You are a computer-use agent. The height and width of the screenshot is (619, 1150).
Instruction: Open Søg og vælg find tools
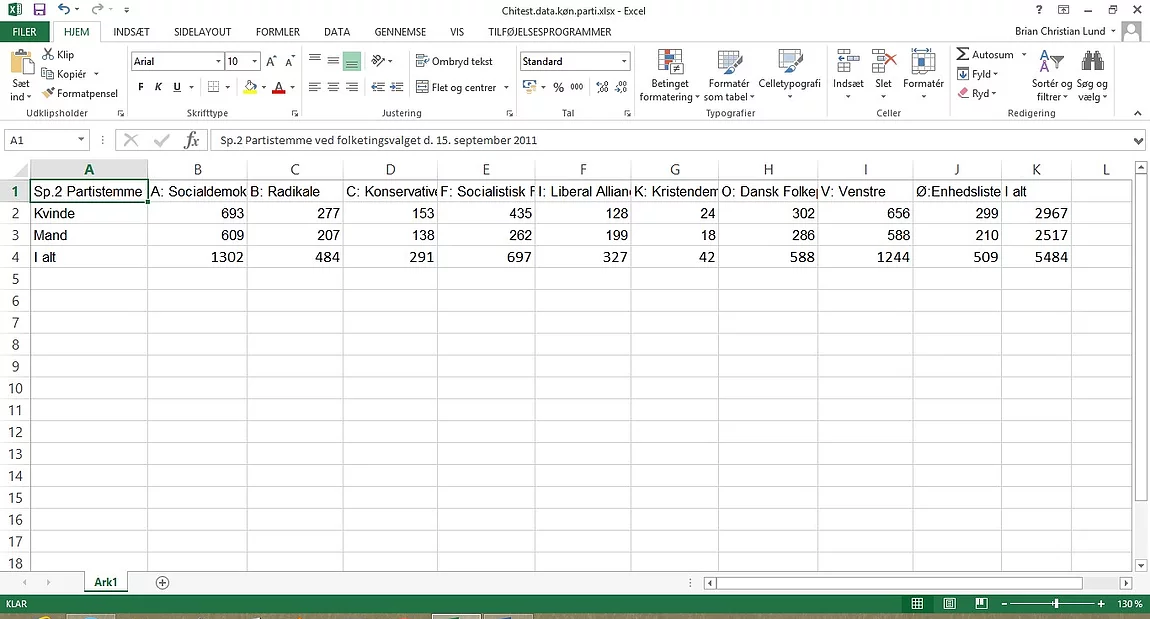point(1092,76)
